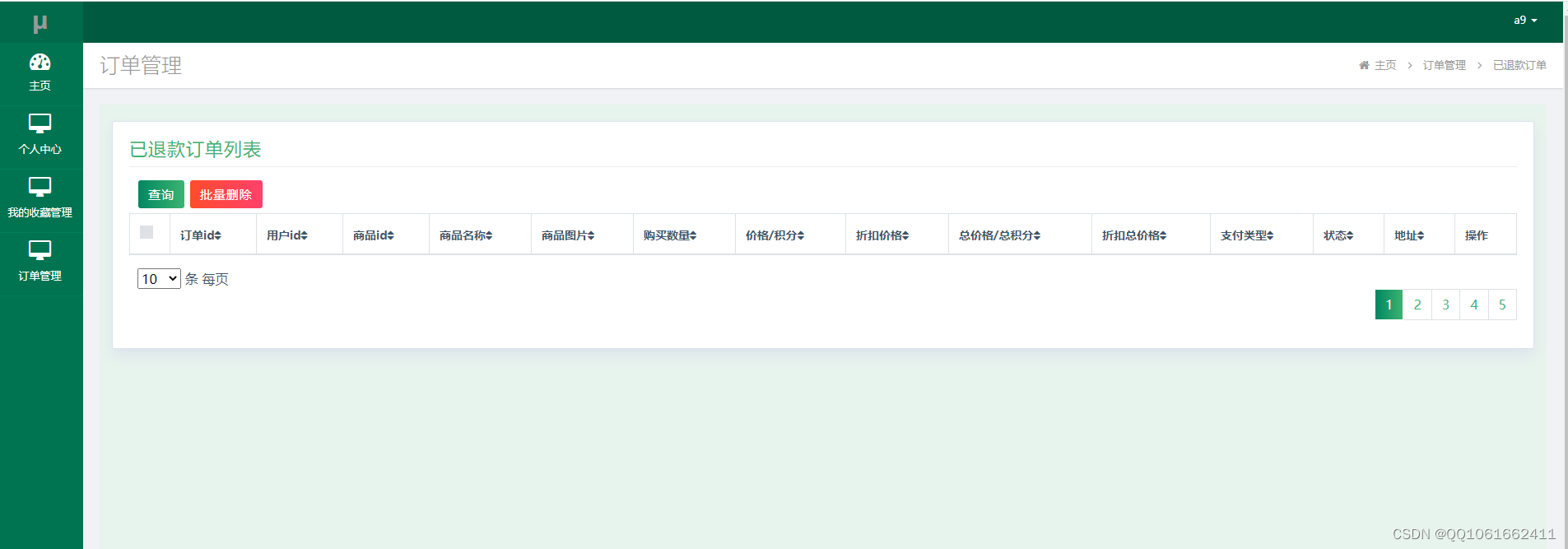The image size is (1568, 549).
Task: Click the green 查询 button
Action: click(161, 194)
